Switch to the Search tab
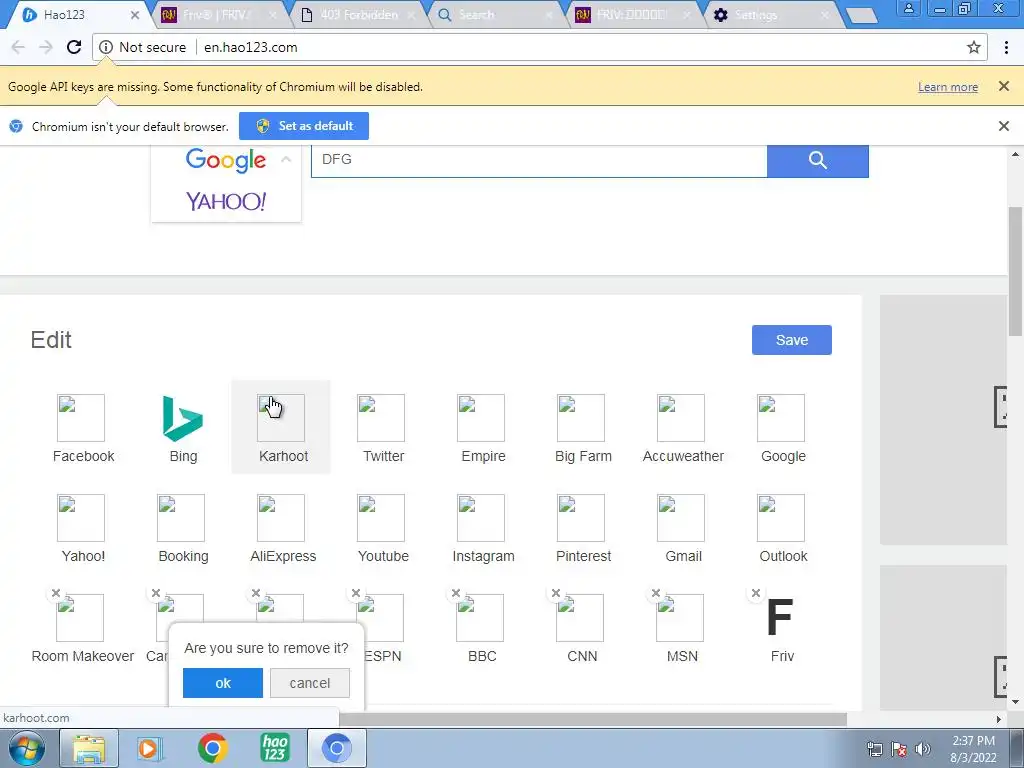Viewport: 1024px width, 768px height. click(x=495, y=14)
